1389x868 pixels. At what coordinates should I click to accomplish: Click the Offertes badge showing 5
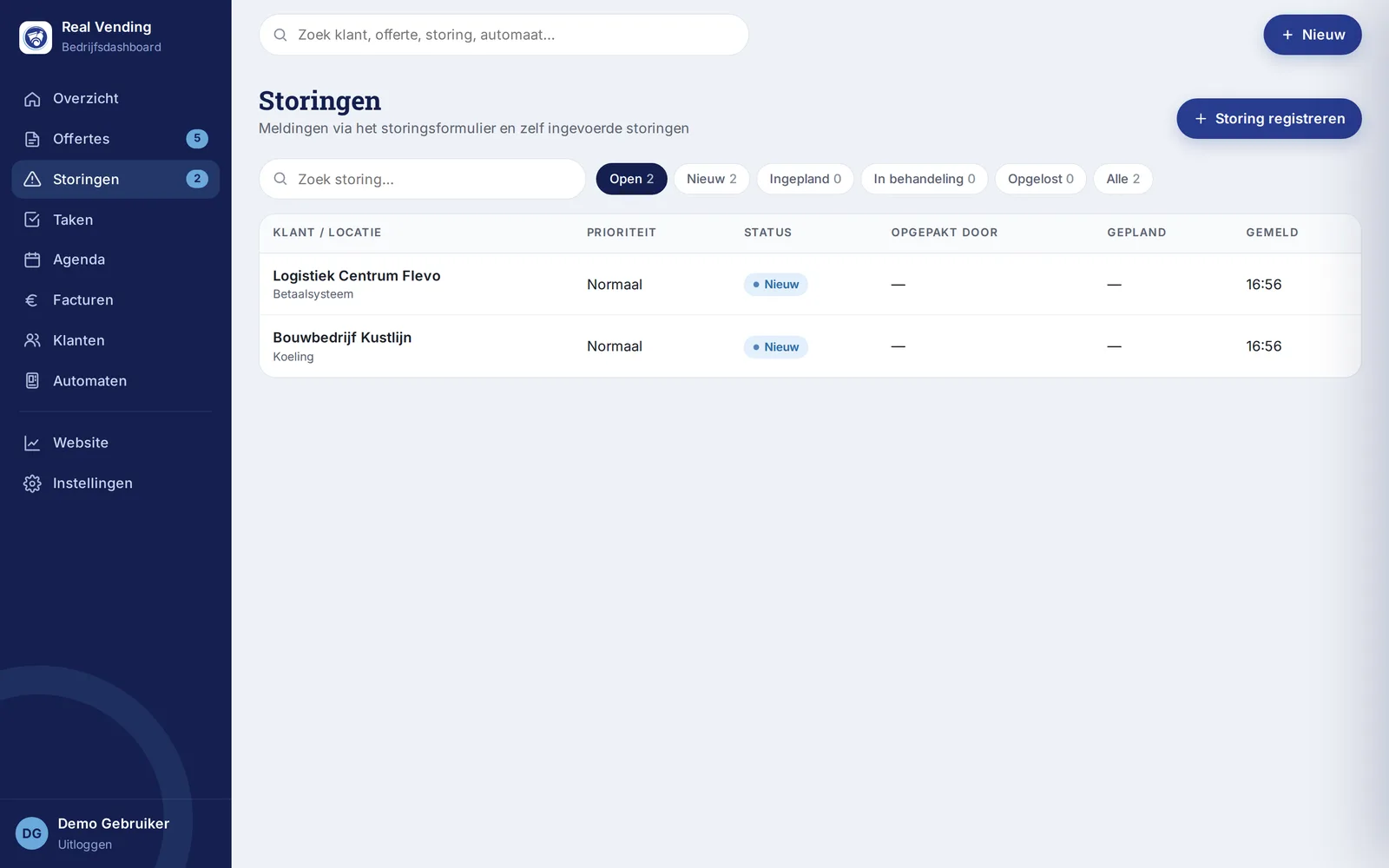click(197, 139)
